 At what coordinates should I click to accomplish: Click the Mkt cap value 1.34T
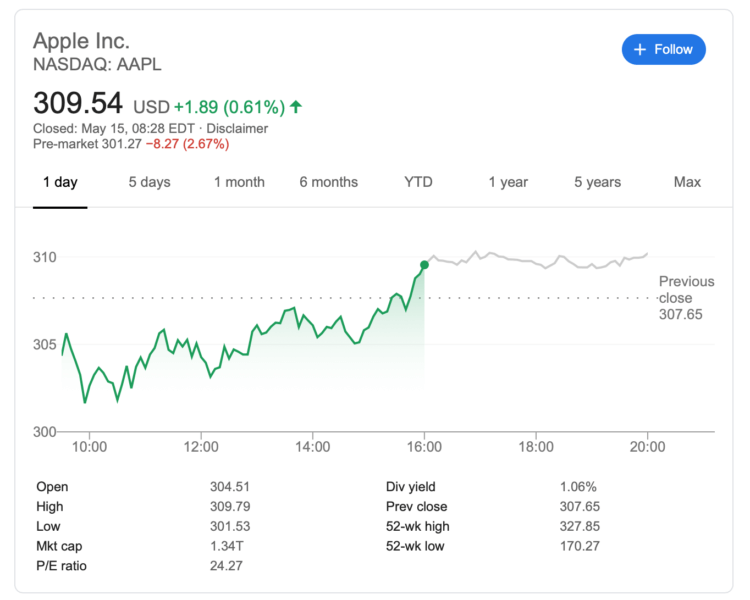227,546
